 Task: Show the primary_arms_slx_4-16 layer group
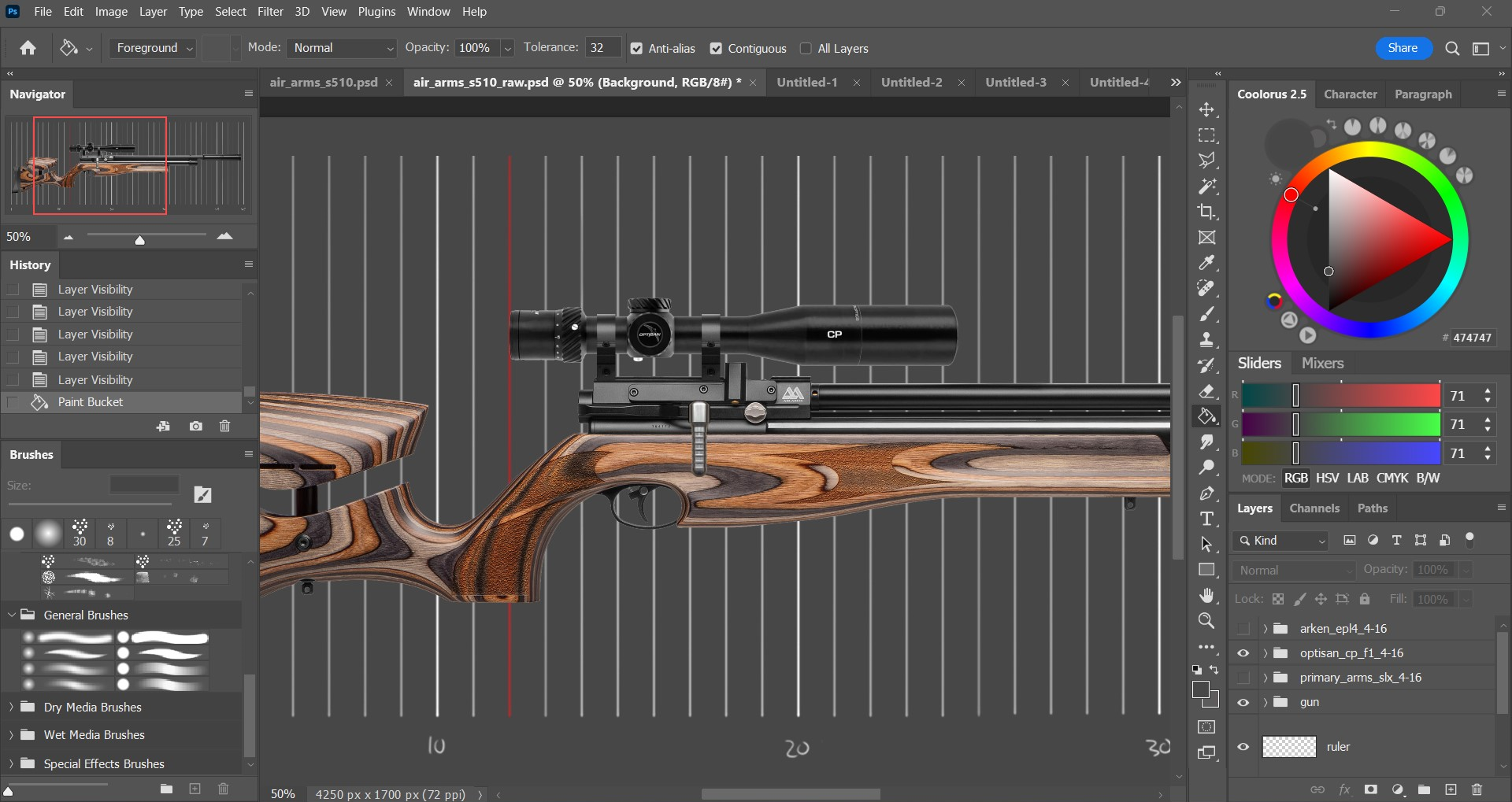1243,678
